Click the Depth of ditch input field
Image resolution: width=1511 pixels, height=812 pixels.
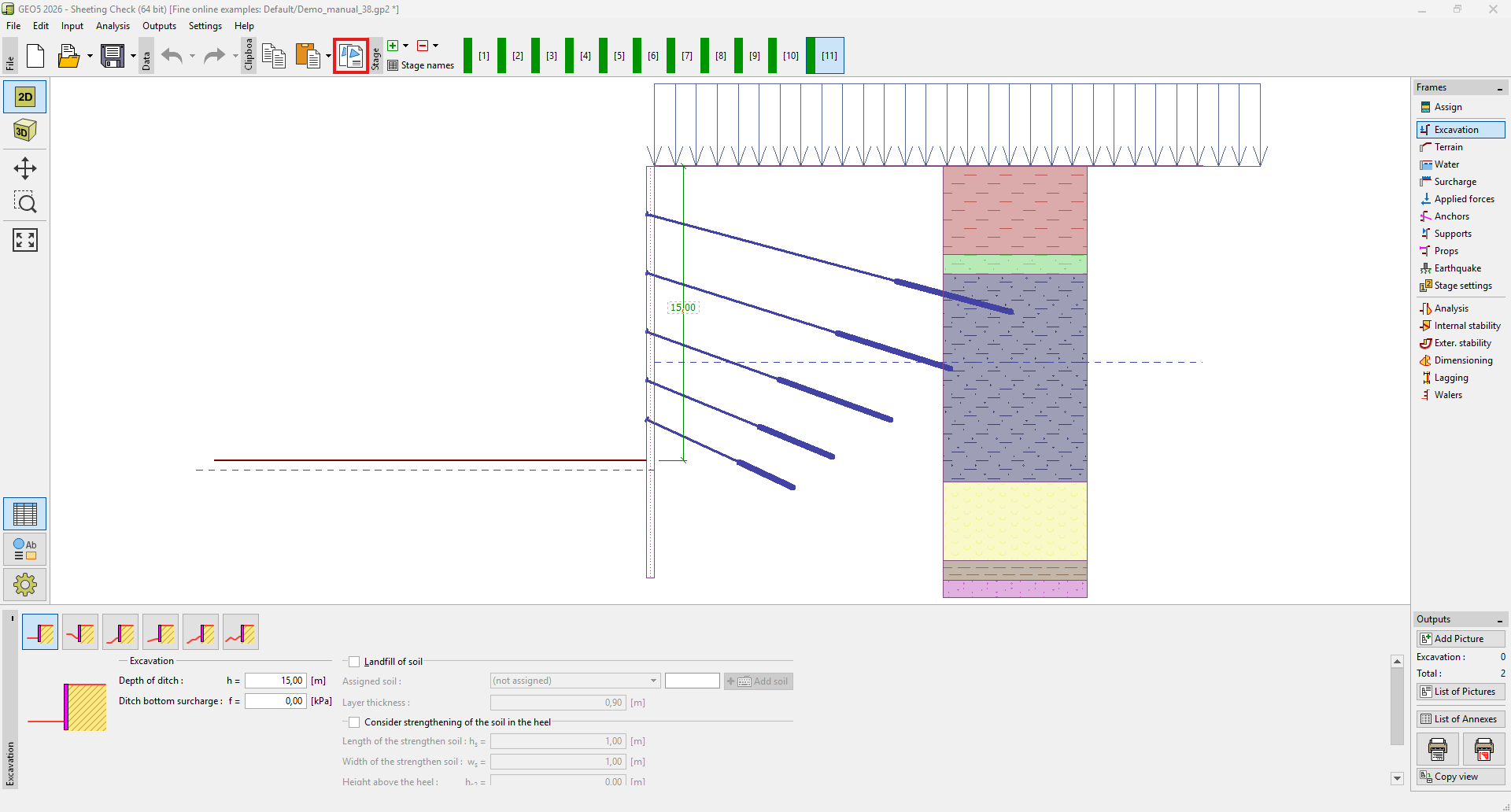[x=275, y=681]
